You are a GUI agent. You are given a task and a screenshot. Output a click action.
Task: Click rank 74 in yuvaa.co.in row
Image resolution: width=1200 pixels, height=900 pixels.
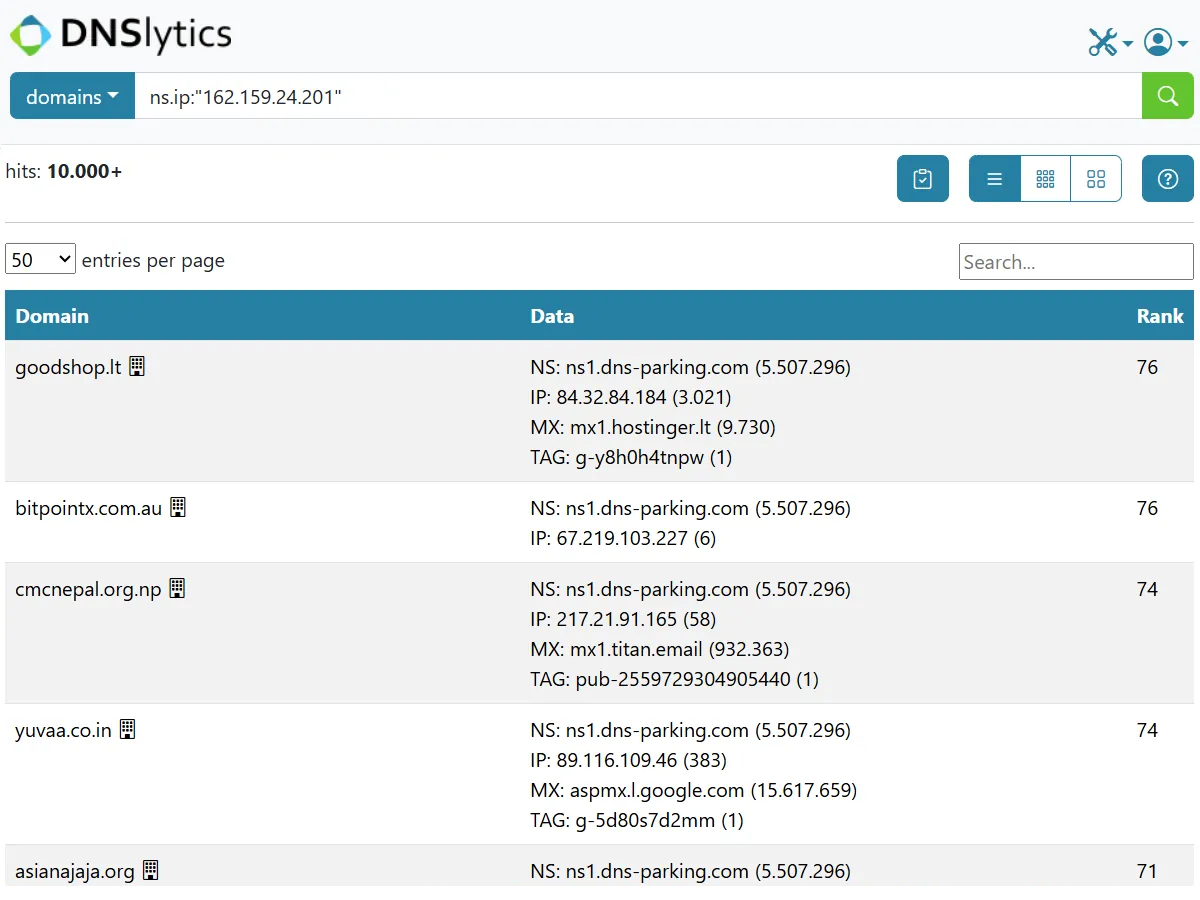1147,730
